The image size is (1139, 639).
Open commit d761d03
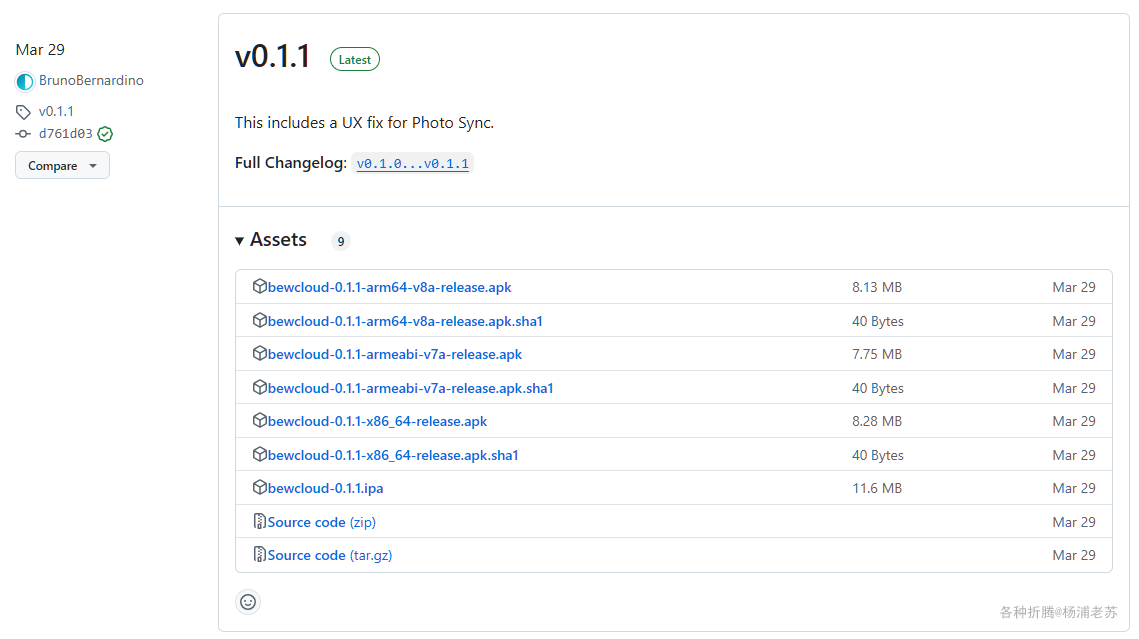point(66,134)
